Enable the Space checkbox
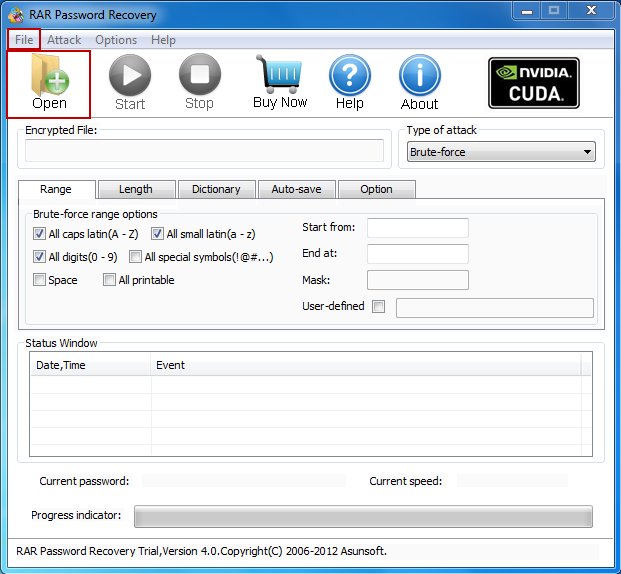621x574 pixels. [x=39, y=280]
